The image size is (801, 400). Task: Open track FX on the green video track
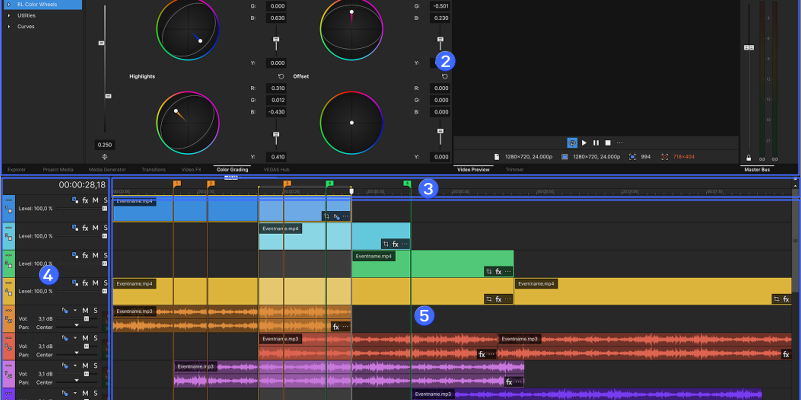coord(85,255)
